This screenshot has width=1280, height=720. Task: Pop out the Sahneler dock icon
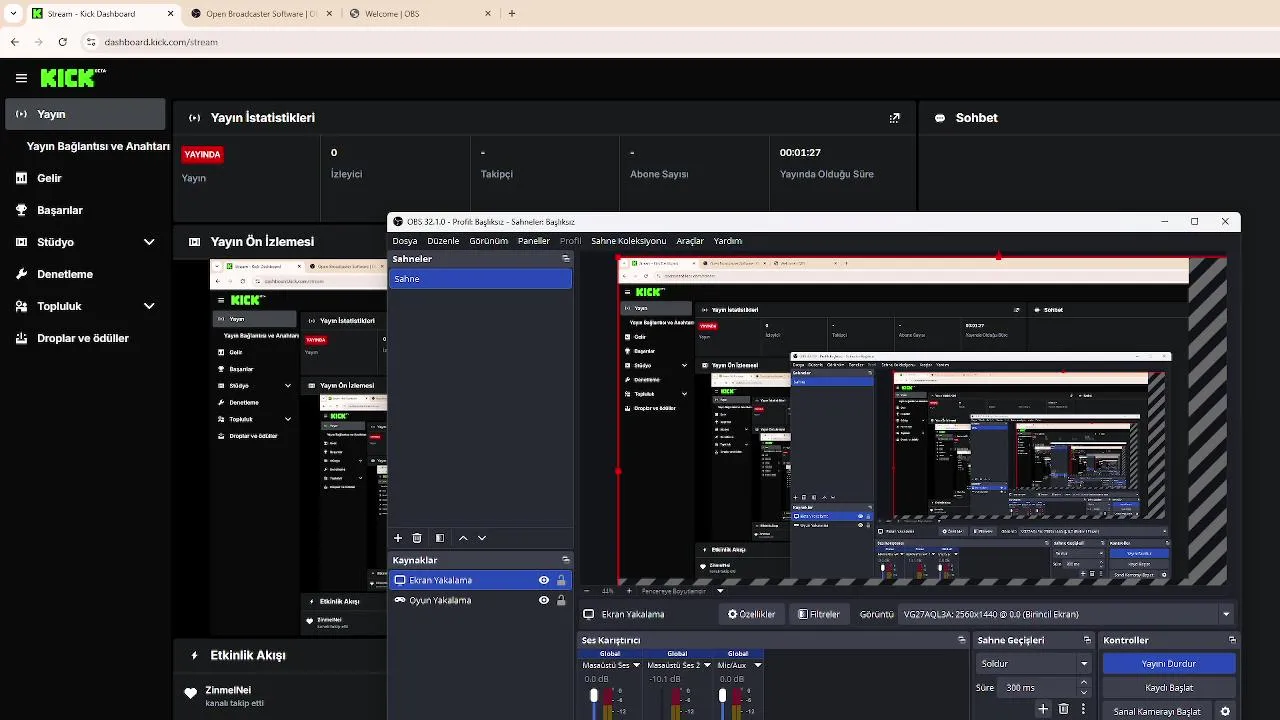pos(566,259)
